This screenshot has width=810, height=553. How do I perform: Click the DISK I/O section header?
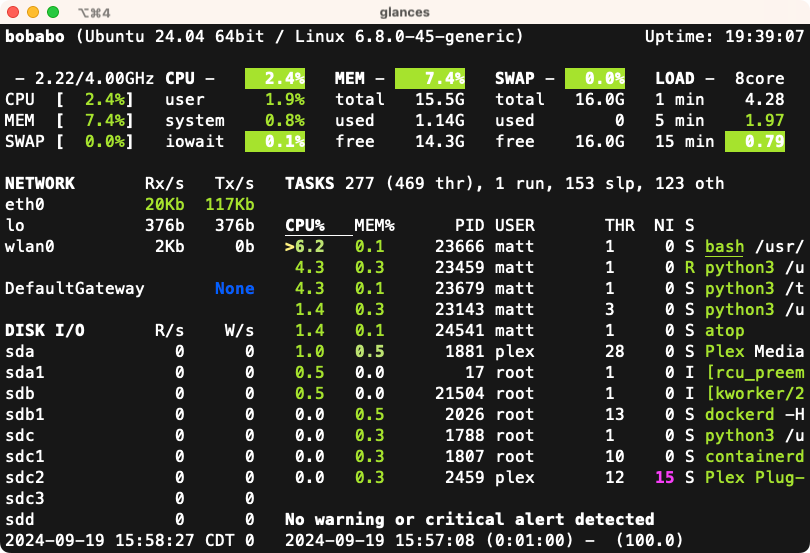pos(45,330)
